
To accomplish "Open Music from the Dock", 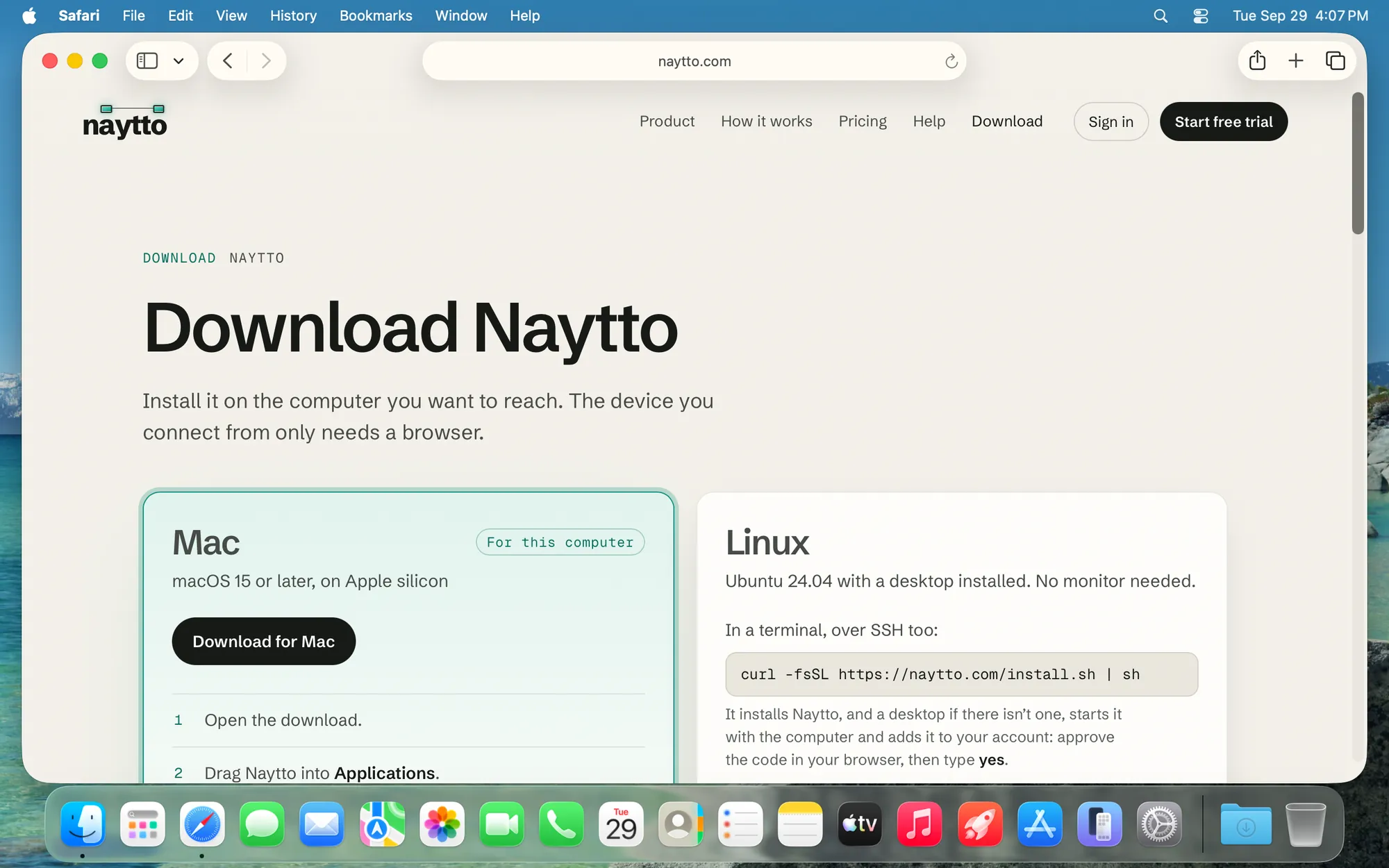I will (x=920, y=824).
